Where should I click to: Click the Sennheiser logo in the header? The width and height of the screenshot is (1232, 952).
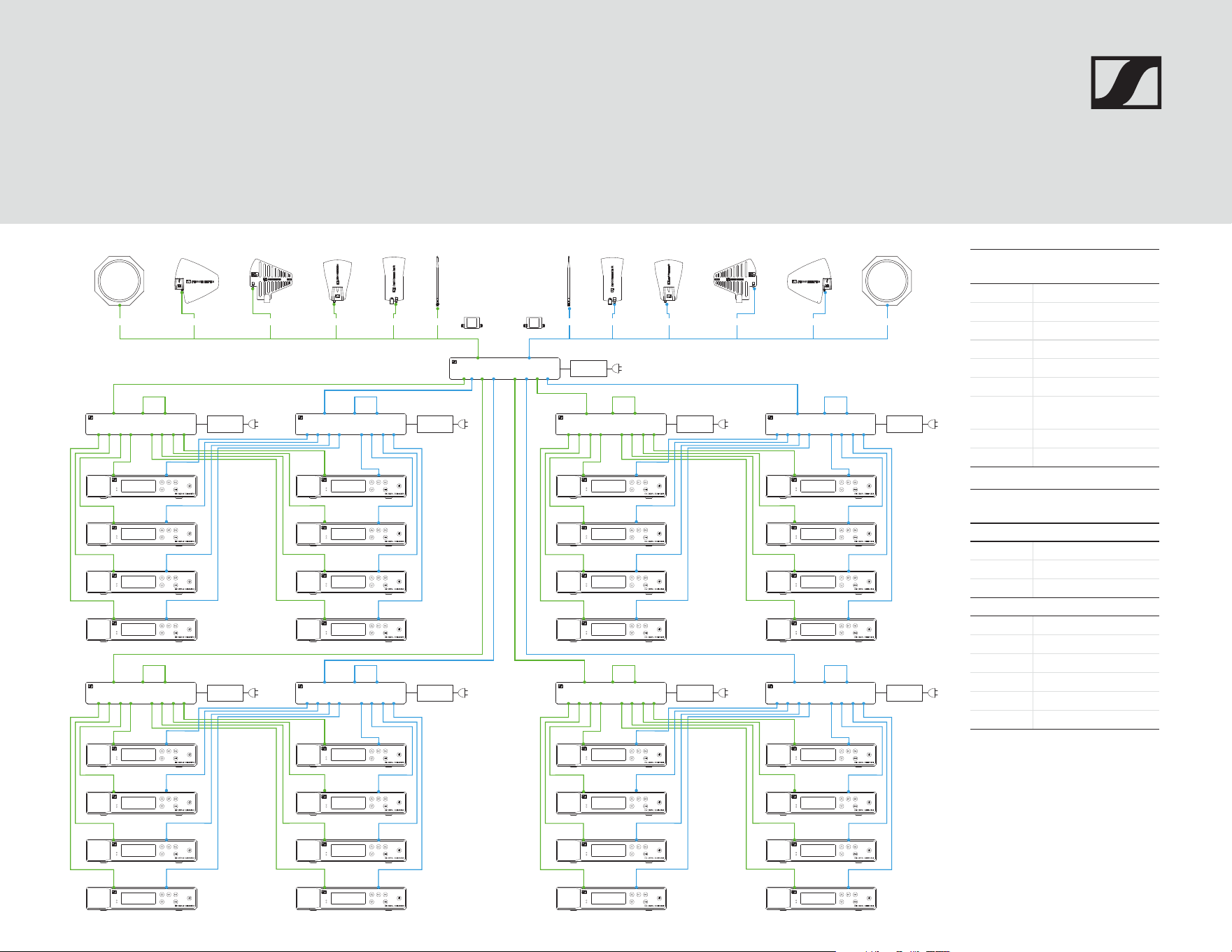1126,83
